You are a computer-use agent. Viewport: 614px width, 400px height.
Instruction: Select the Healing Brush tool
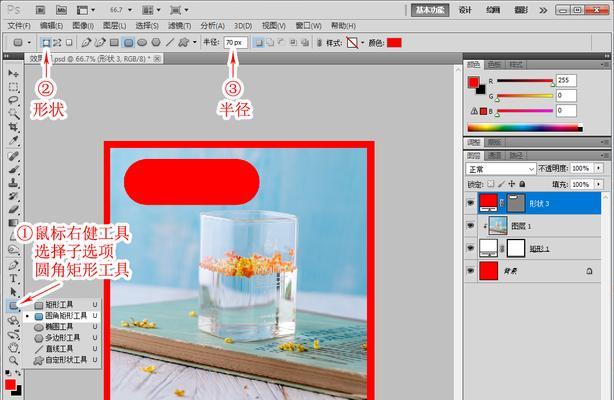[x=13, y=156]
